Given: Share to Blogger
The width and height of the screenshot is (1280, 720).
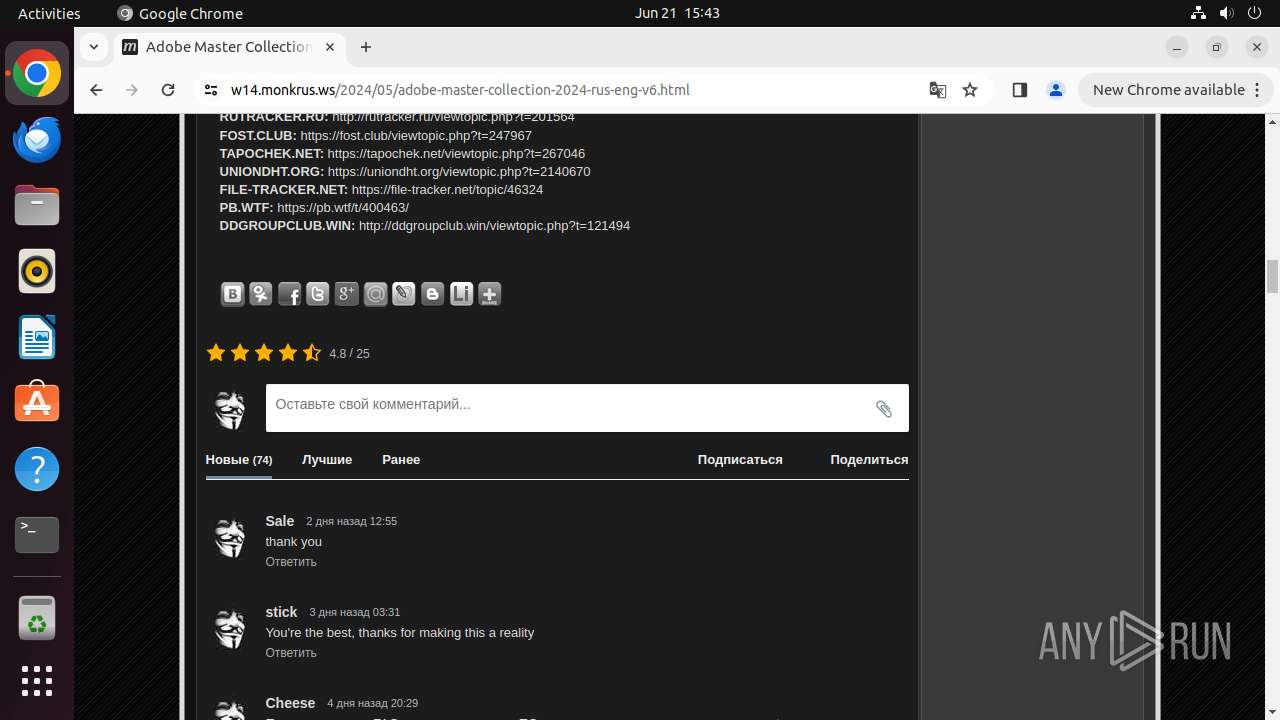Looking at the screenshot, I should click(432, 294).
